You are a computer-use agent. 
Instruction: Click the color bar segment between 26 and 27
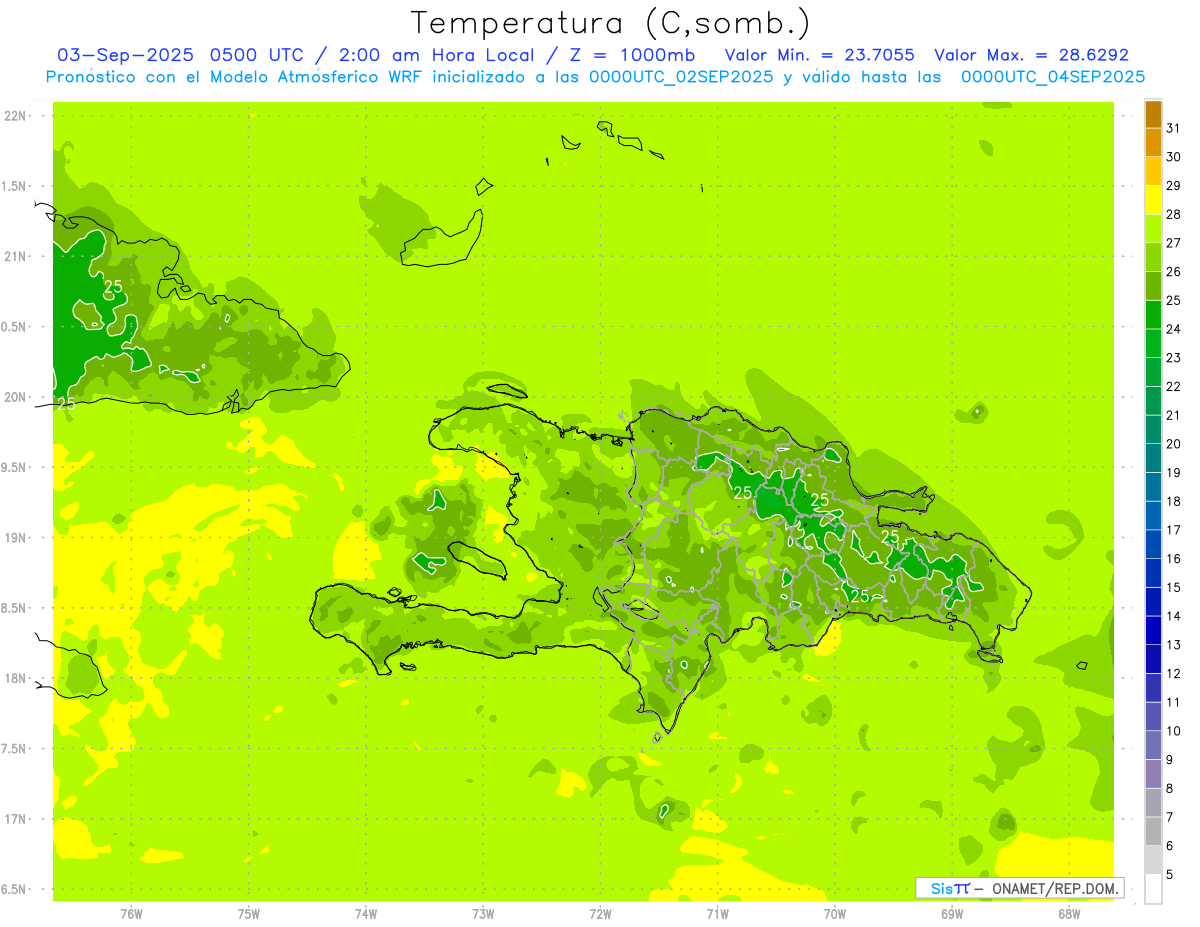pos(1153,258)
